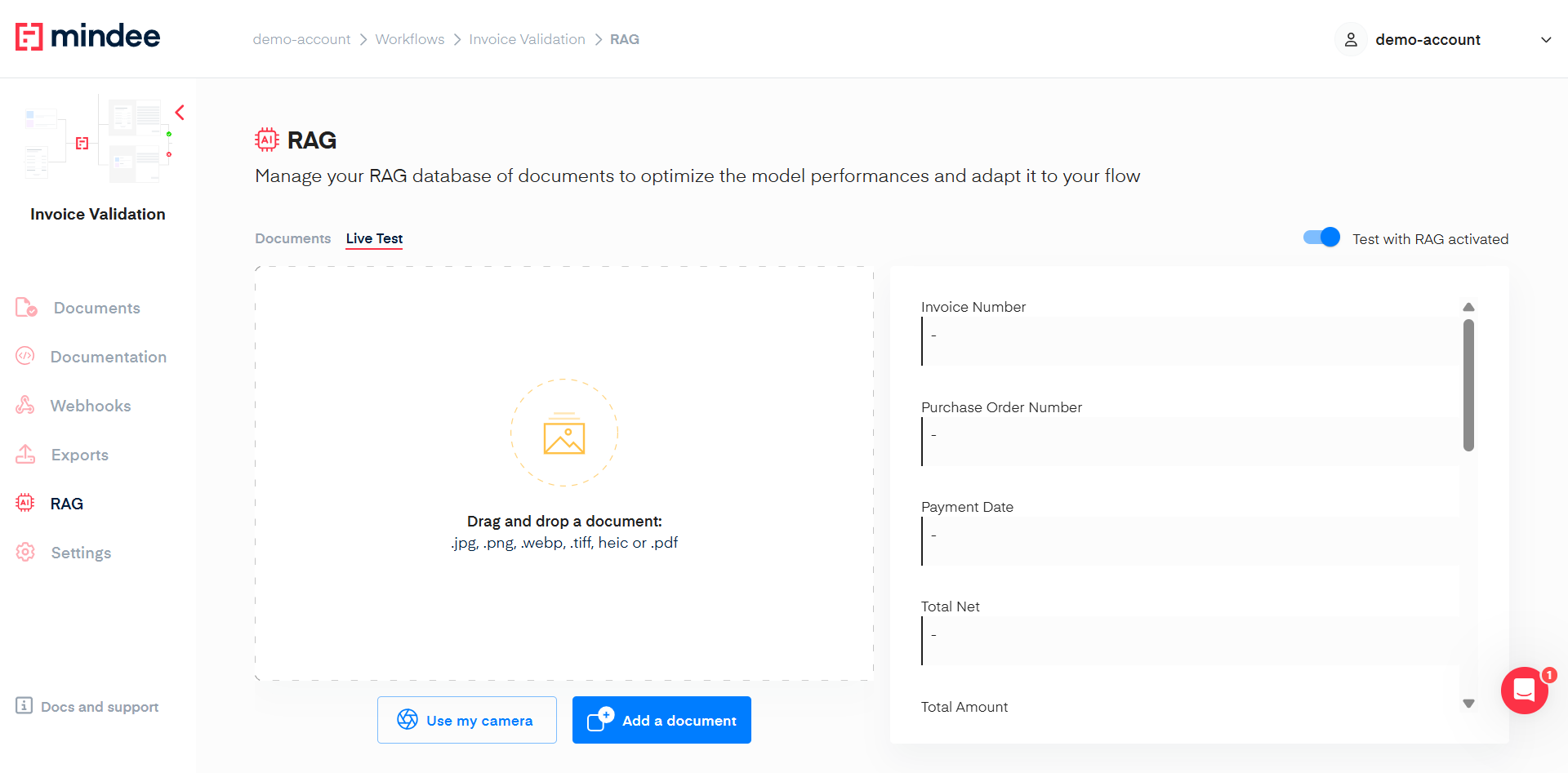This screenshot has width=1568, height=773.
Task: Click the Docs and support info icon
Action: point(24,705)
